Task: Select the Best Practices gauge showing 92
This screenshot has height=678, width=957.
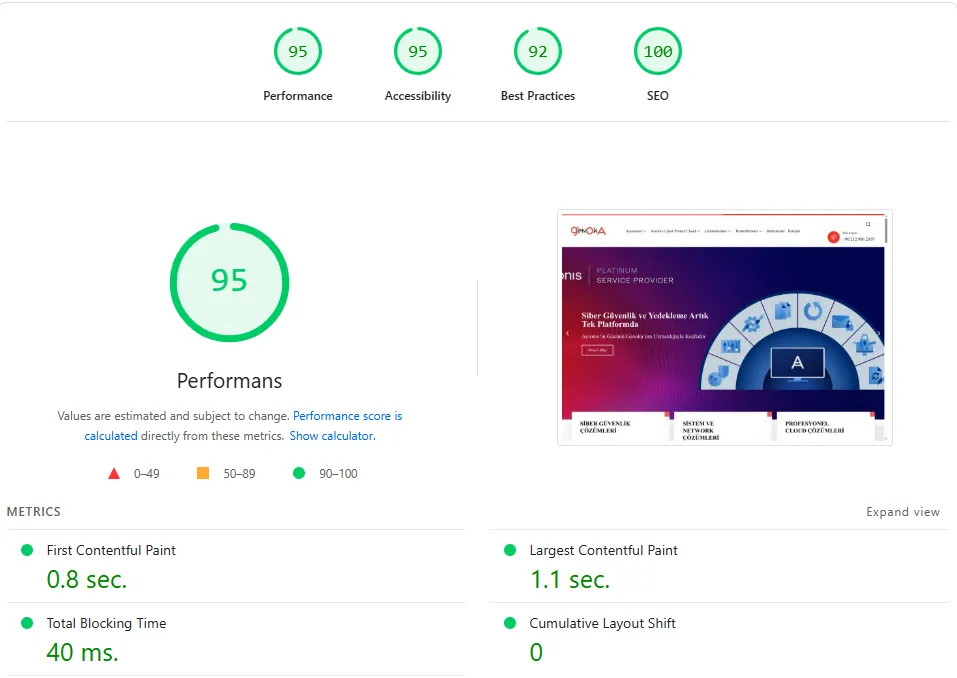Action: [538, 52]
